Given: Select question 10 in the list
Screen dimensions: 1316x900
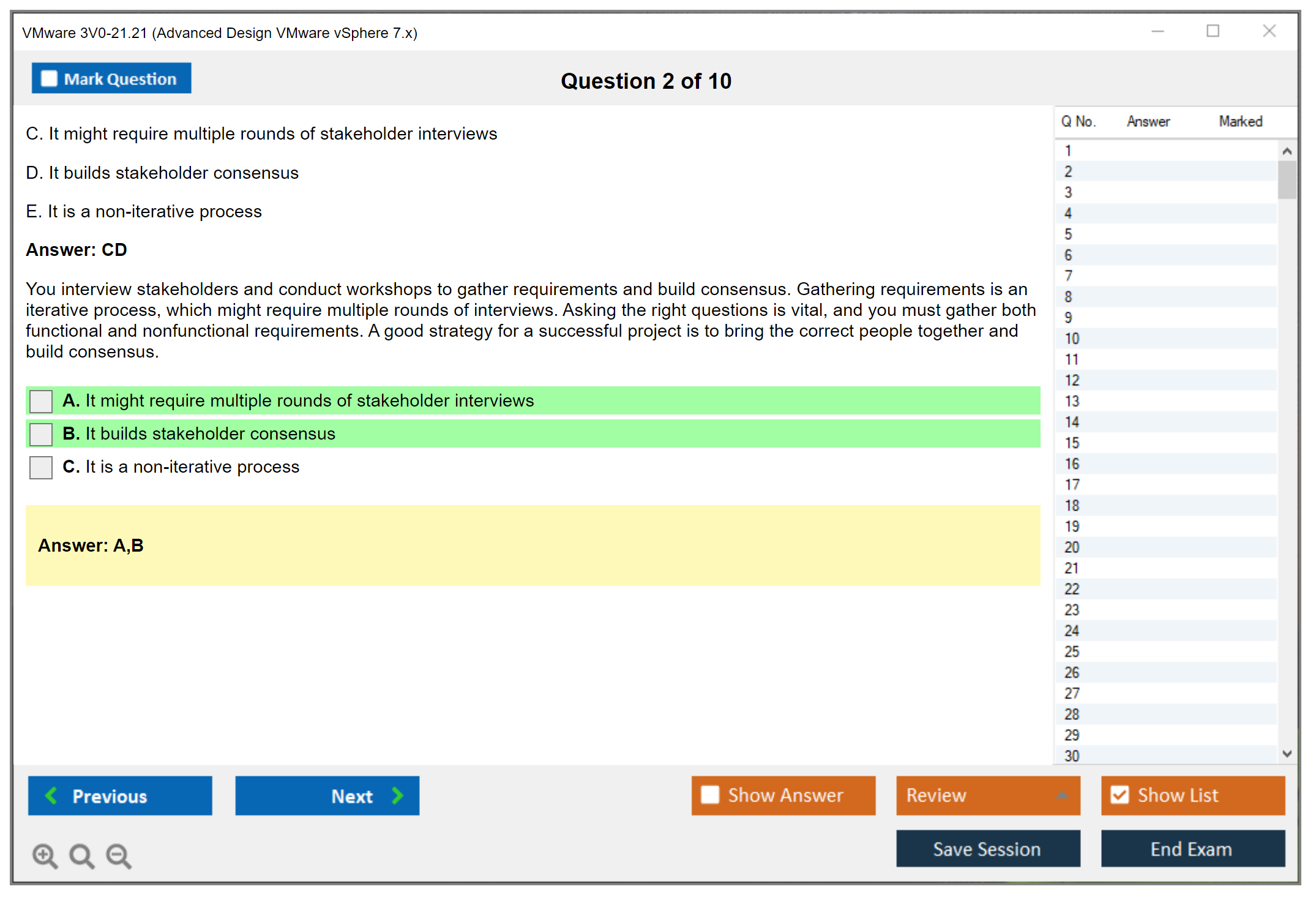Looking at the screenshot, I should click(x=1072, y=339).
